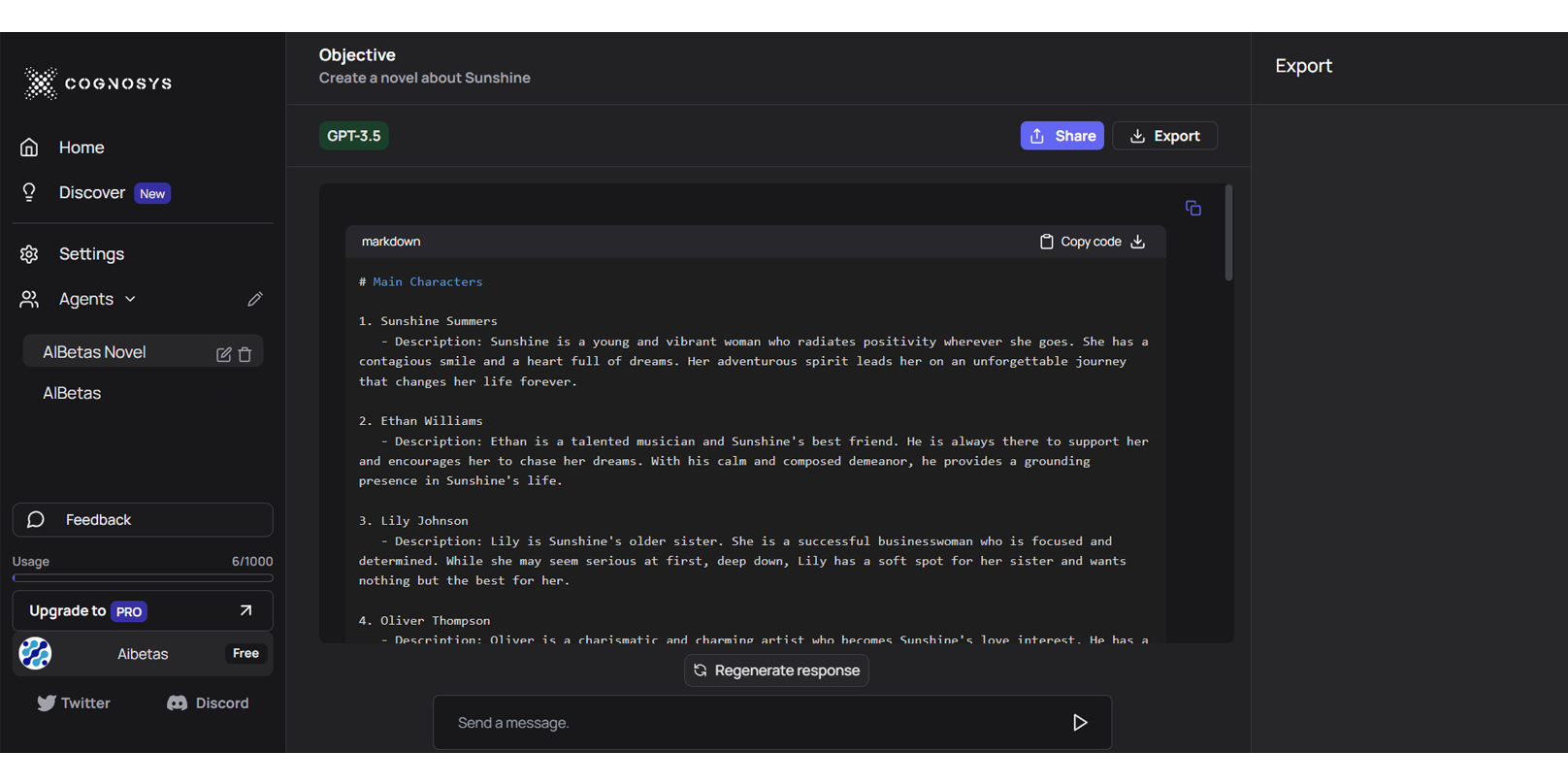Screen dimensions: 1568x784
Task: Click Upgrade to PRO
Action: [143, 611]
